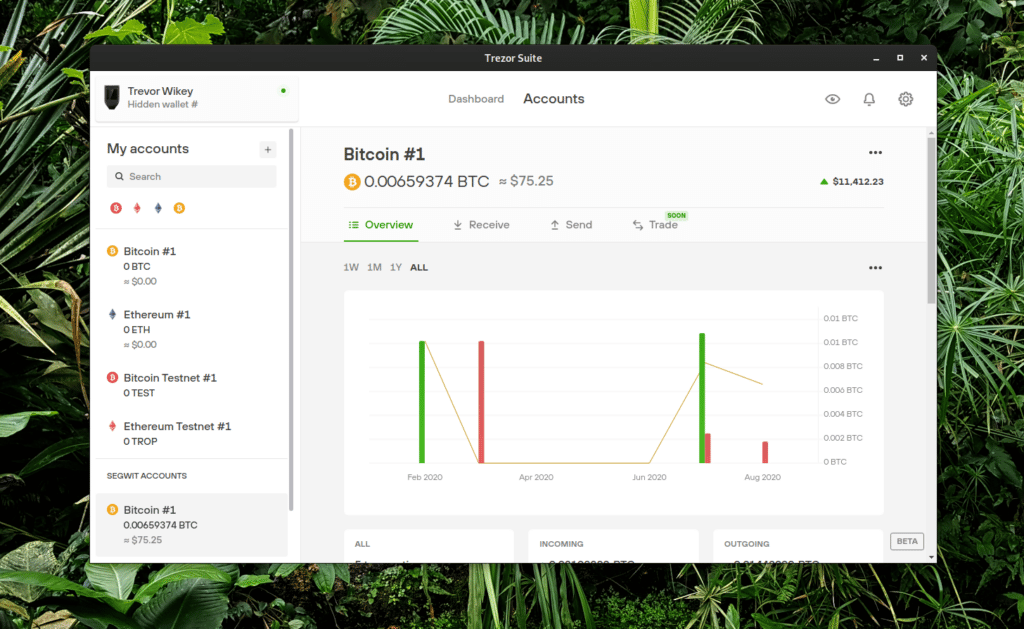Open settings gear icon

coord(905,99)
